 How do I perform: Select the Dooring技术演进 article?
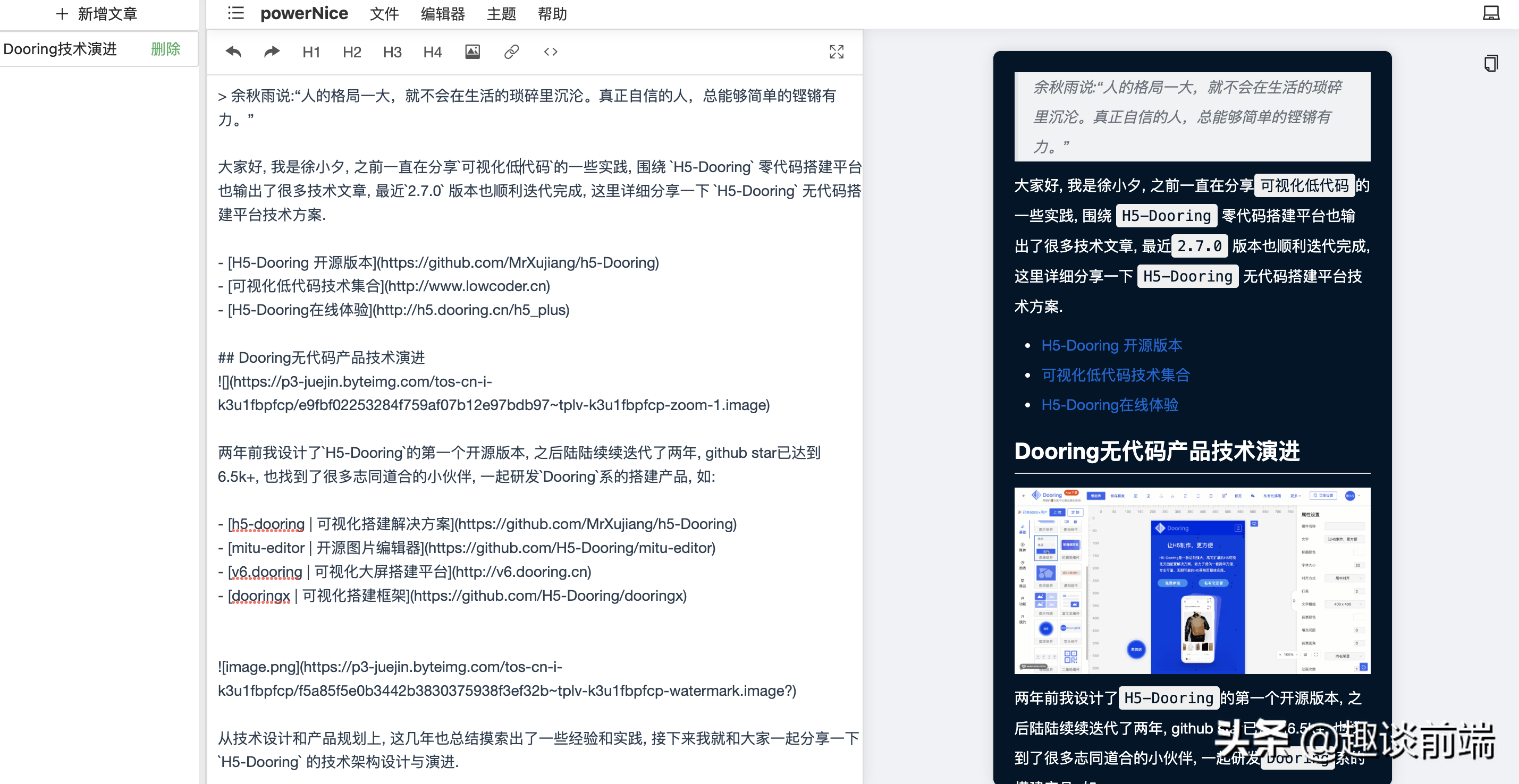click(60, 49)
